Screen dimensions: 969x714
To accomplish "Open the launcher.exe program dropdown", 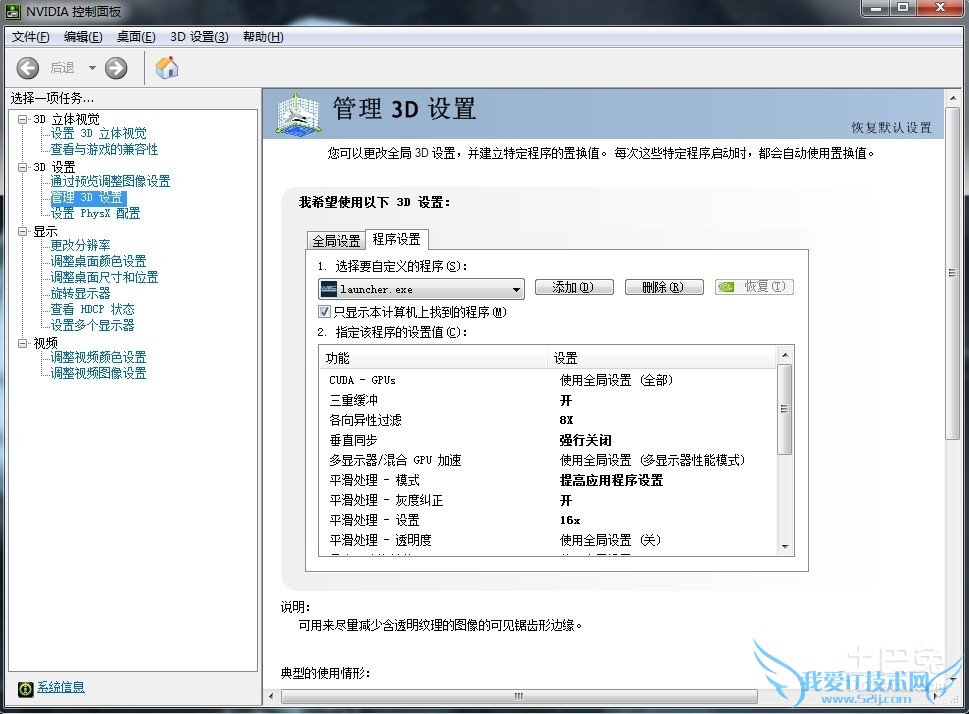I will [516, 289].
